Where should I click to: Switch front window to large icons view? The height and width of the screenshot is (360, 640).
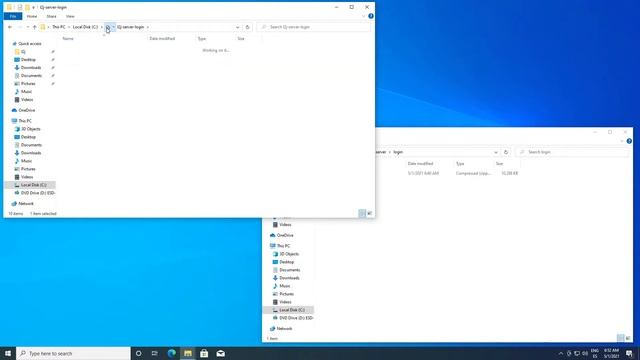370,213
